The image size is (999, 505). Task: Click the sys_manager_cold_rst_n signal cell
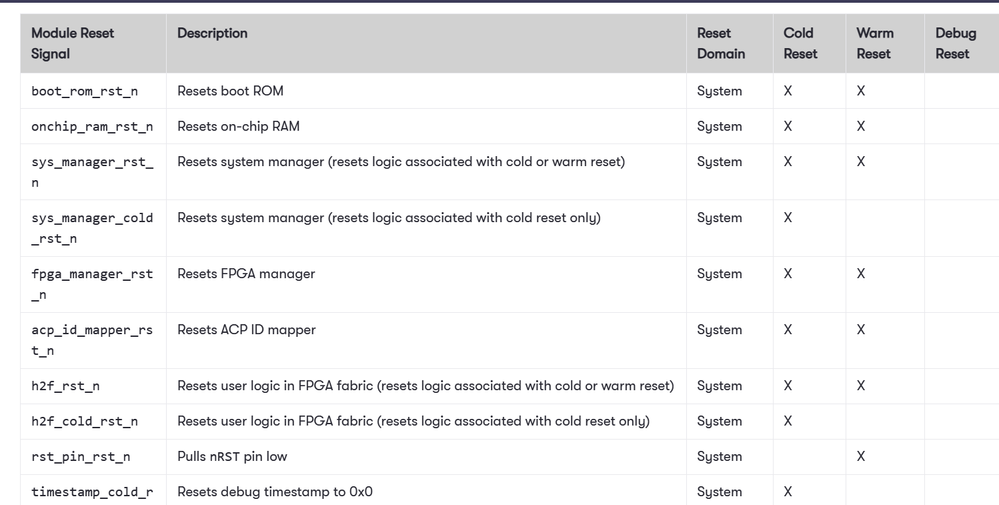pos(93,228)
